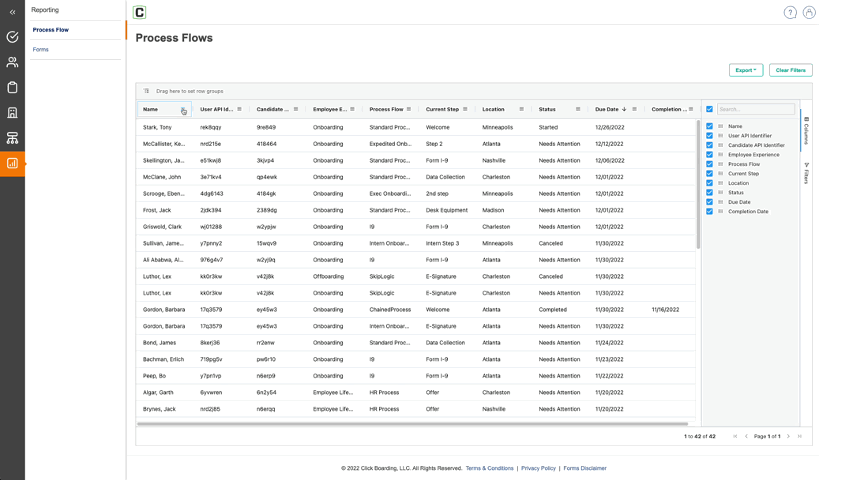Open the Status column header menu
Image resolution: width=853 pixels, height=480 pixels.
pyautogui.click(x=577, y=109)
